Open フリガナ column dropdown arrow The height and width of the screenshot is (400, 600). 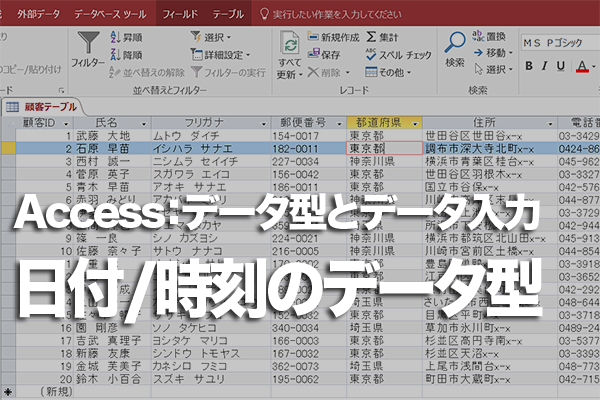pos(263,124)
